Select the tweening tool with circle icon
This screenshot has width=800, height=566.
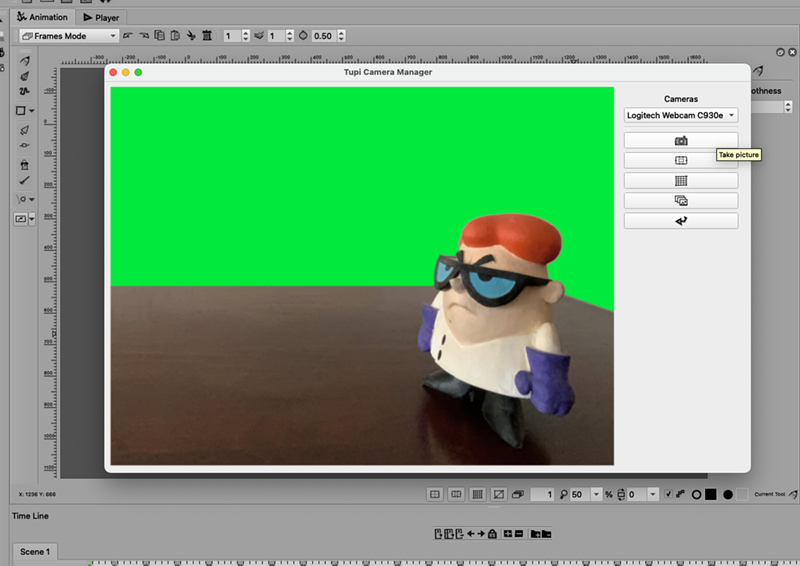click(x=21, y=199)
